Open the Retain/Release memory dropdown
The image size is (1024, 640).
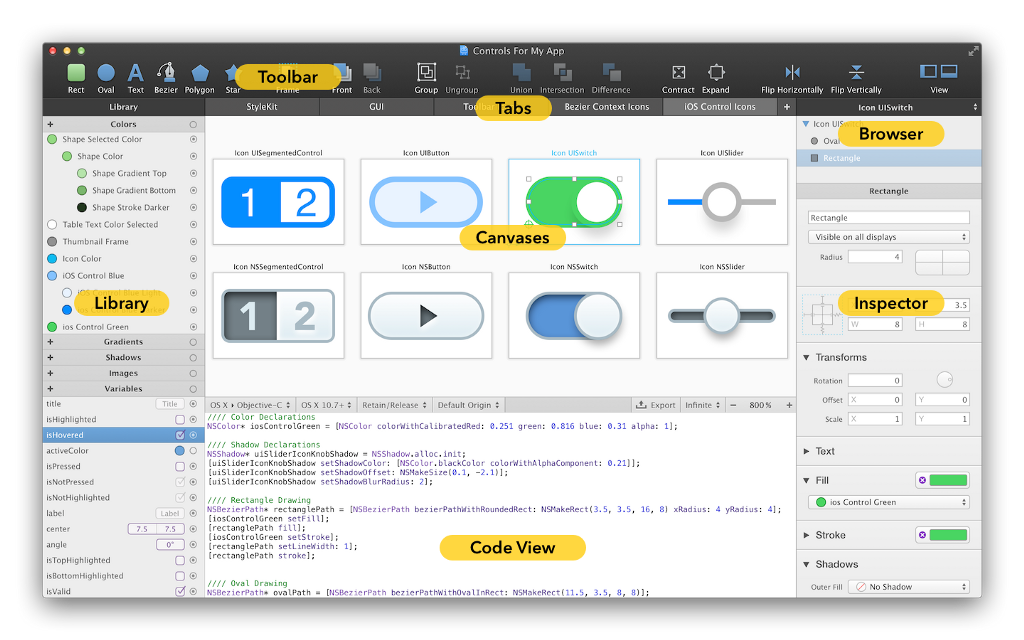[393, 406]
